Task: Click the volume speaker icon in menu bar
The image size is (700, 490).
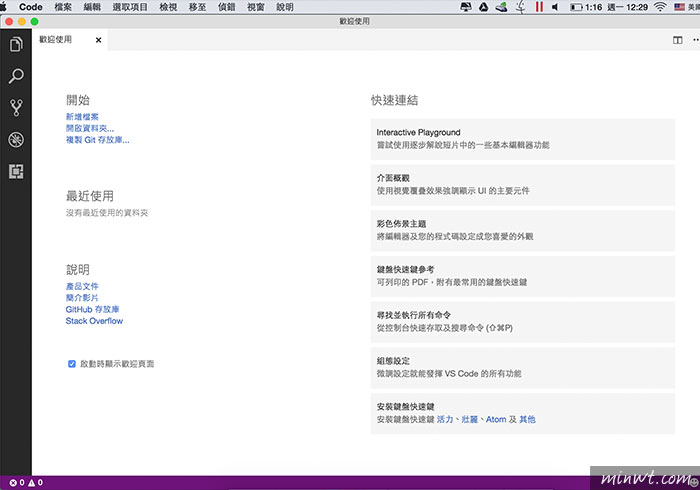Action: coord(555,7)
